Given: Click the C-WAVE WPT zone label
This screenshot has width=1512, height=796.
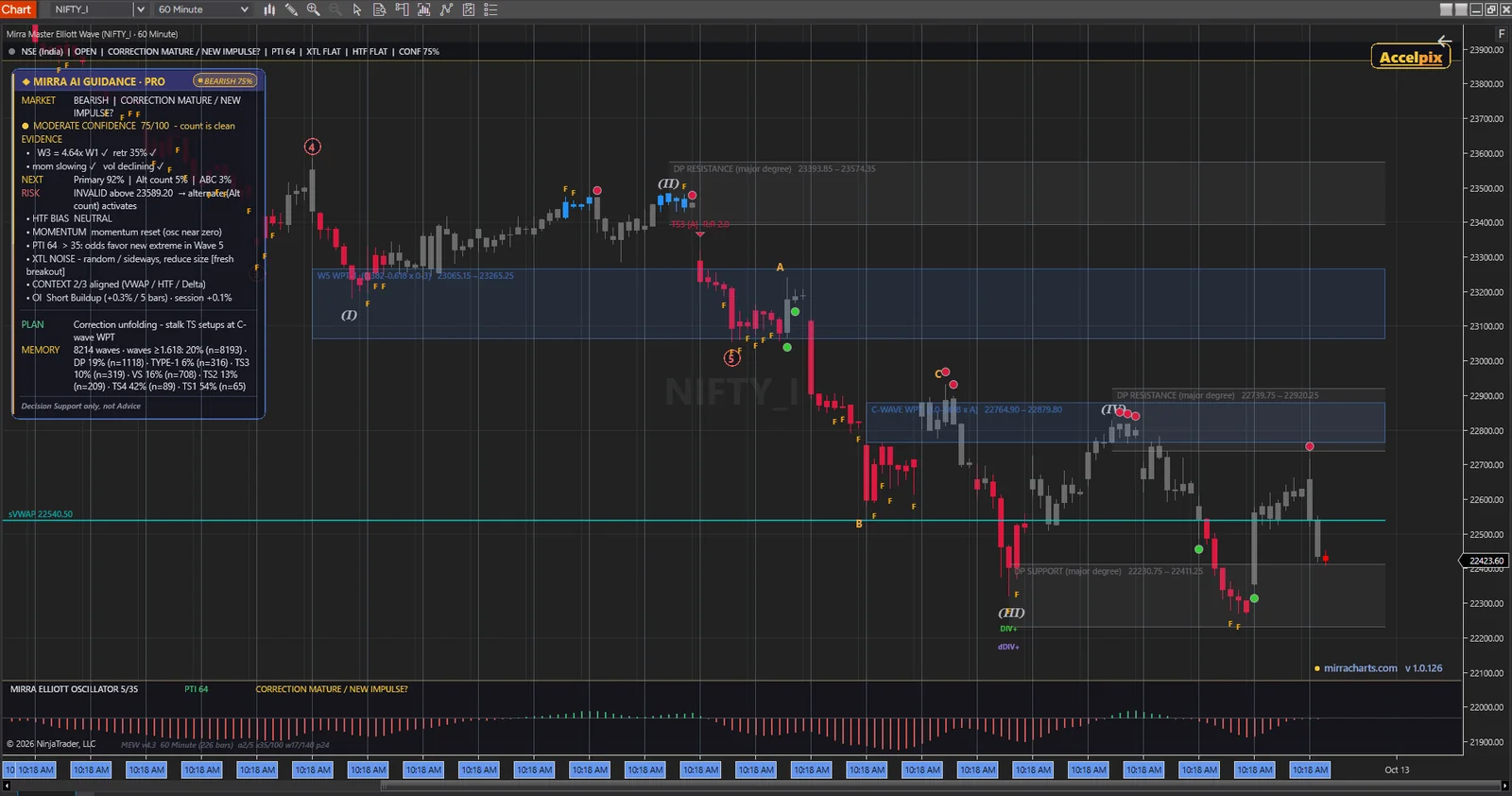Looking at the screenshot, I should (966, 409).
